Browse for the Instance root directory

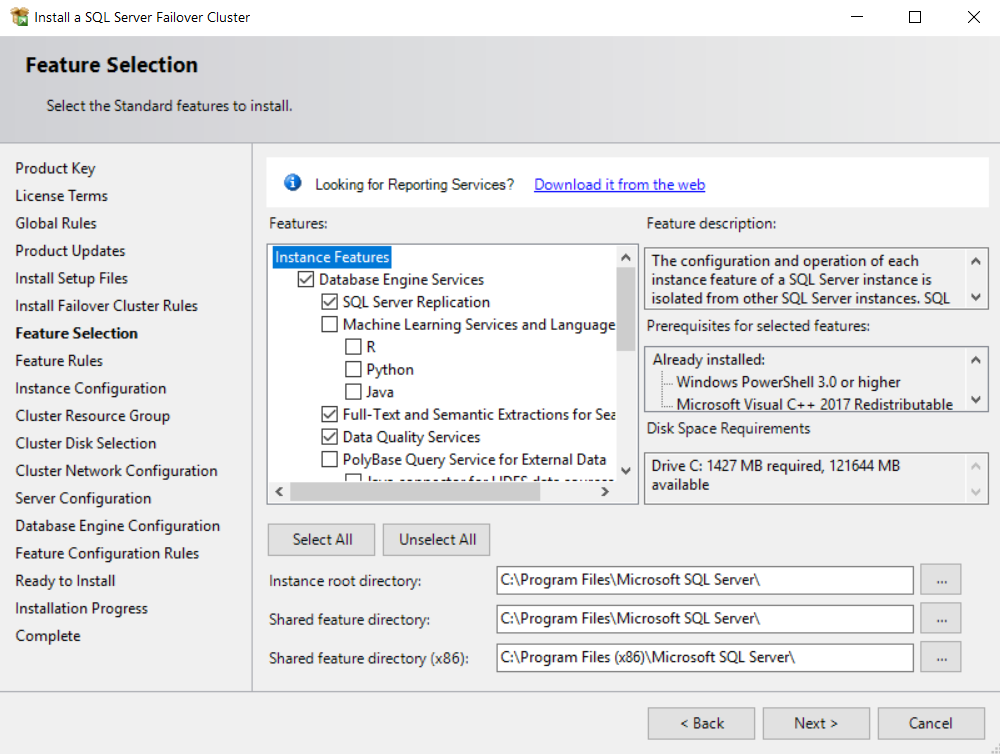point(941,580)
